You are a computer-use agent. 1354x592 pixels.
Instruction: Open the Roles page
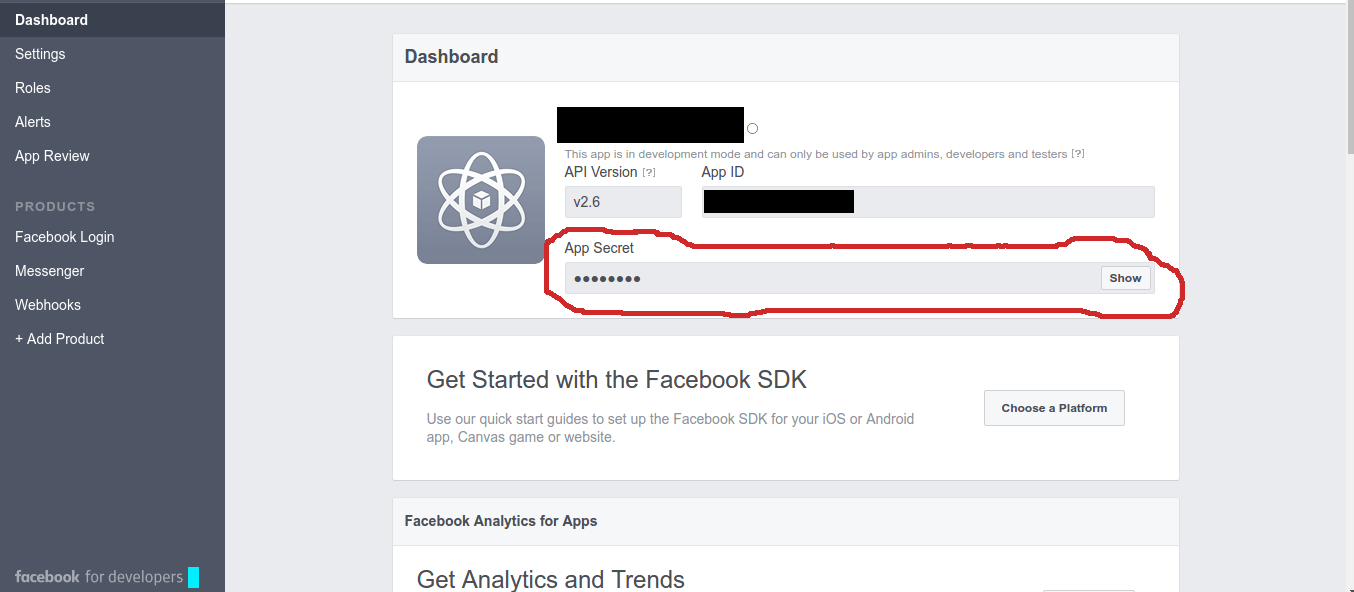pyautogui.click(x=32, y=87)
